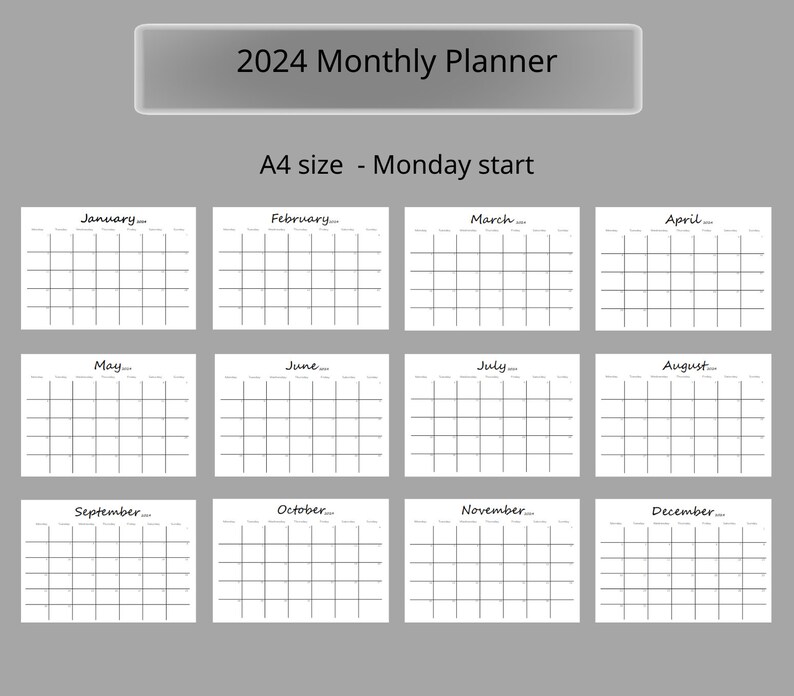Open the November calendar page thumbnail
The width and height of the screenshot is (794, 696).
(492, 561)
